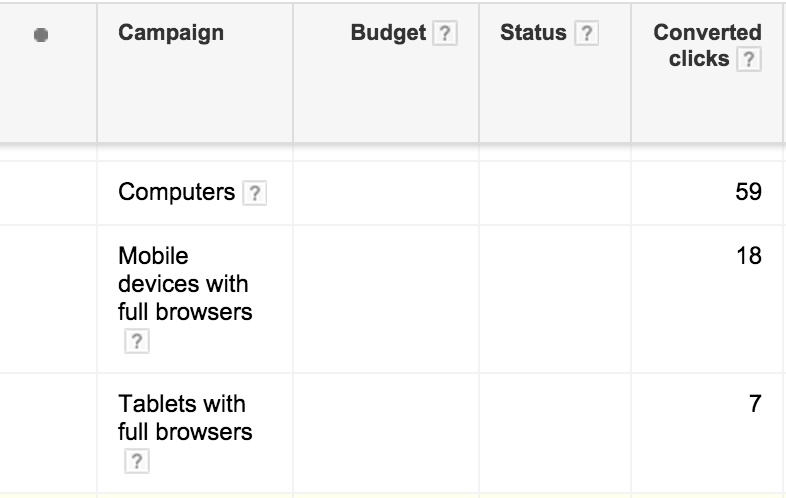Select the Mobile devices with full browsers label
Image resolution: width=786 pixels, height=498 pixels.
coord(185,284)
